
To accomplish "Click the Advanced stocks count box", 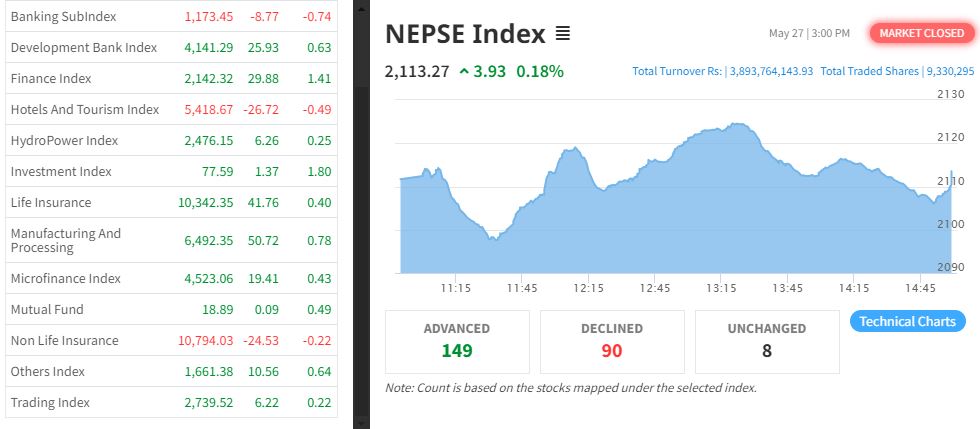I will (456, 341).
